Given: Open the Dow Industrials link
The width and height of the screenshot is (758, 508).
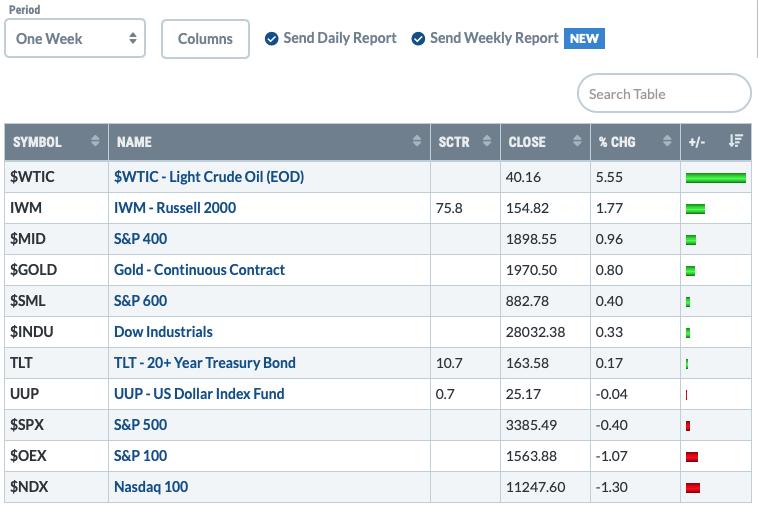Looking at the screenshot, I should [x=163, y=332].
